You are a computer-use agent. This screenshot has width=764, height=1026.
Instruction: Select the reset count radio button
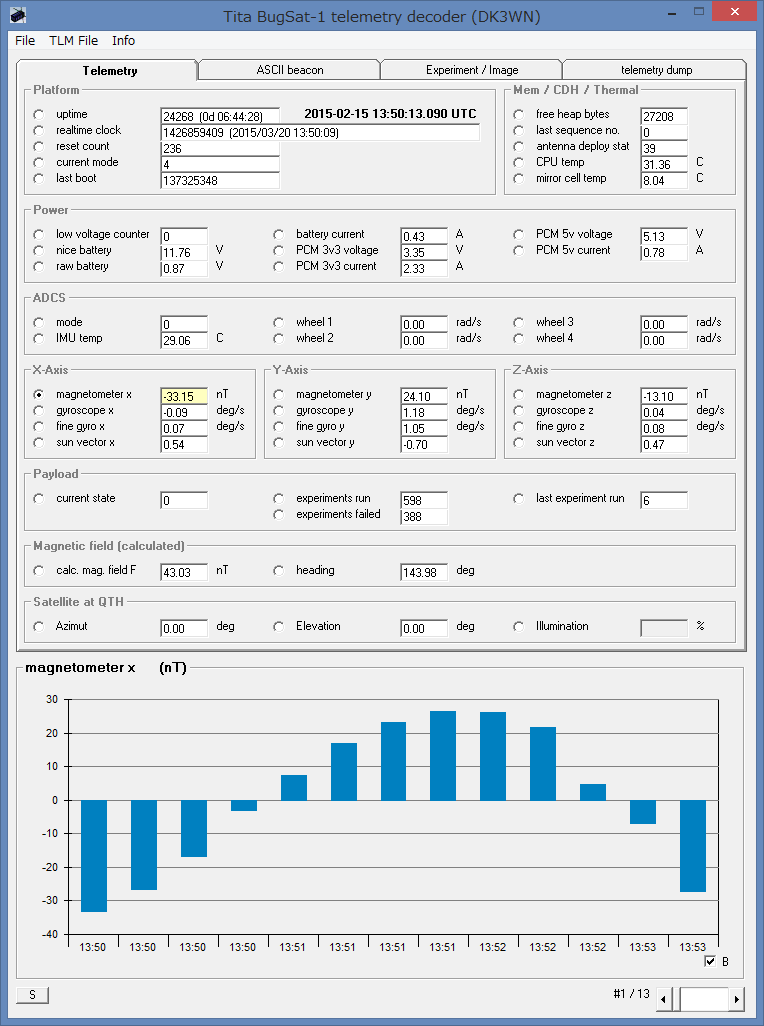[x=39, y=147]
